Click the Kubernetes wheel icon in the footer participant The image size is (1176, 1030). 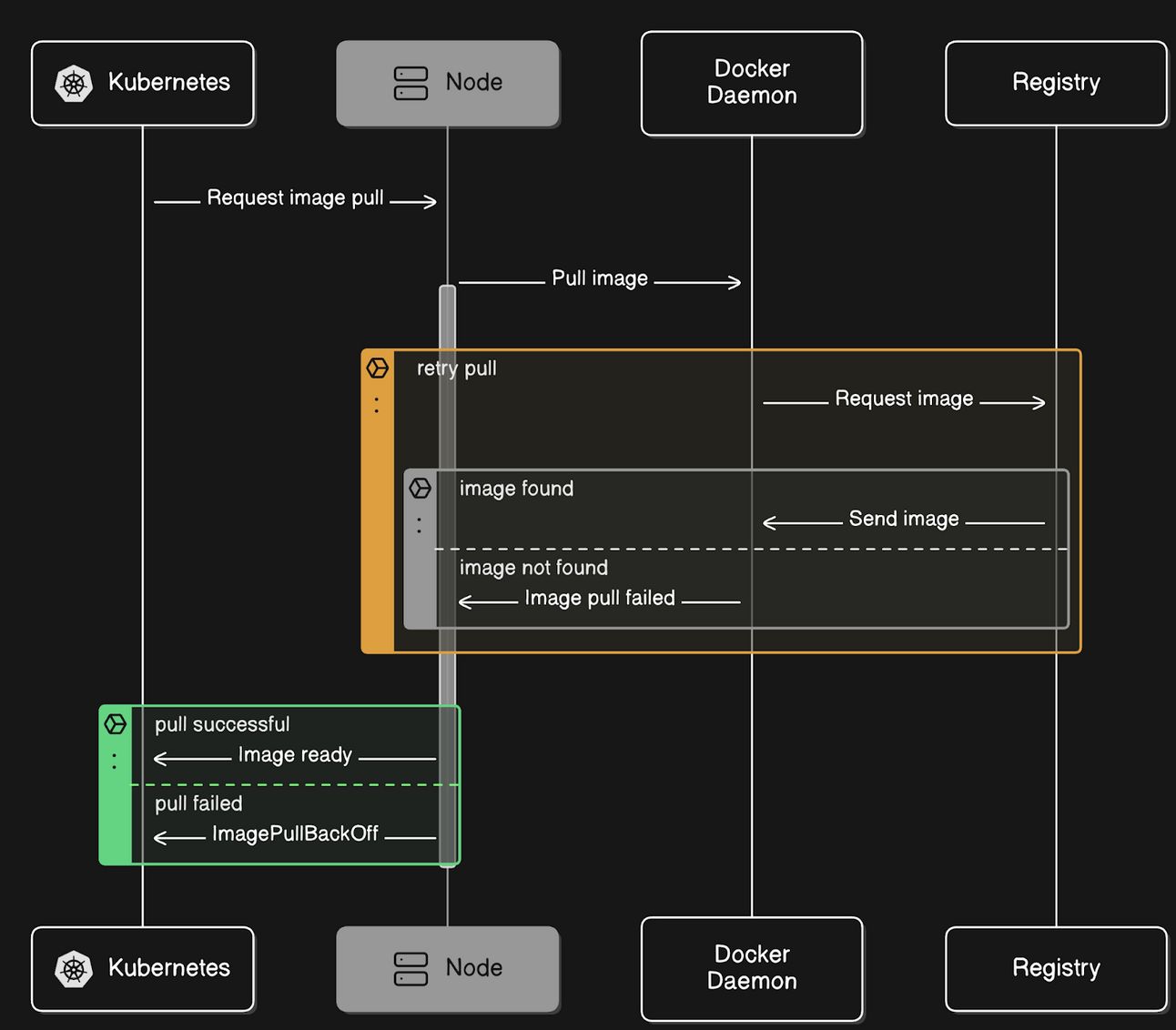pyautogui.click(x=74, y=969)
